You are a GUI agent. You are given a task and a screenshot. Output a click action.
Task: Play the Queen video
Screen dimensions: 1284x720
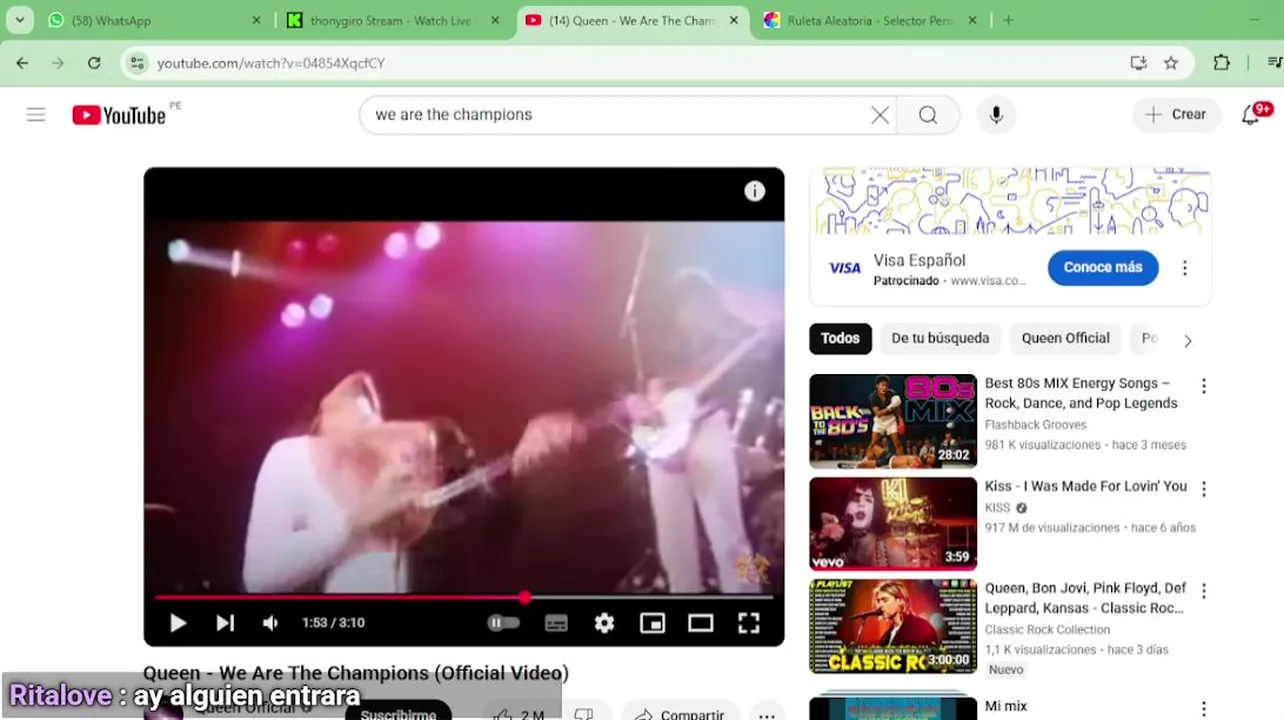(x=178, y=623)
